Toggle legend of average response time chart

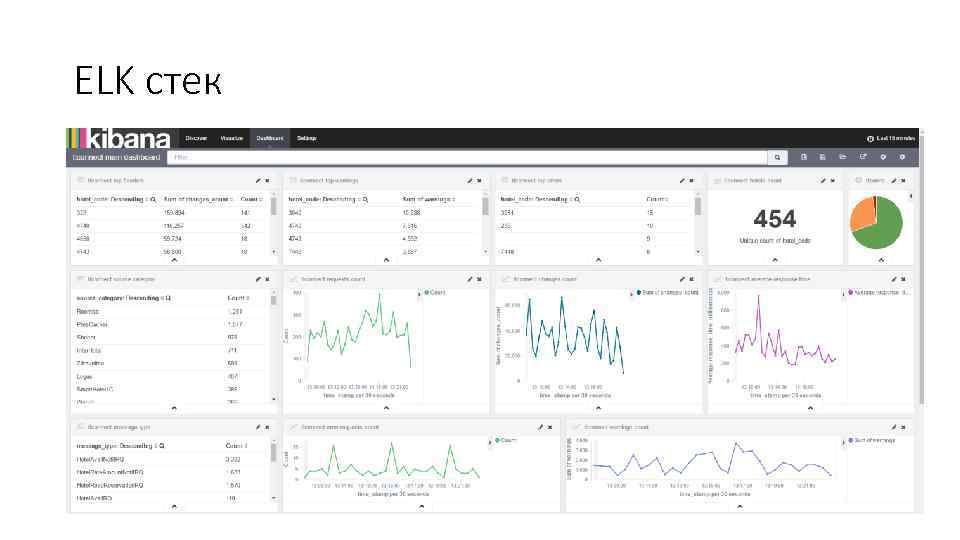(x=843, y=294)
